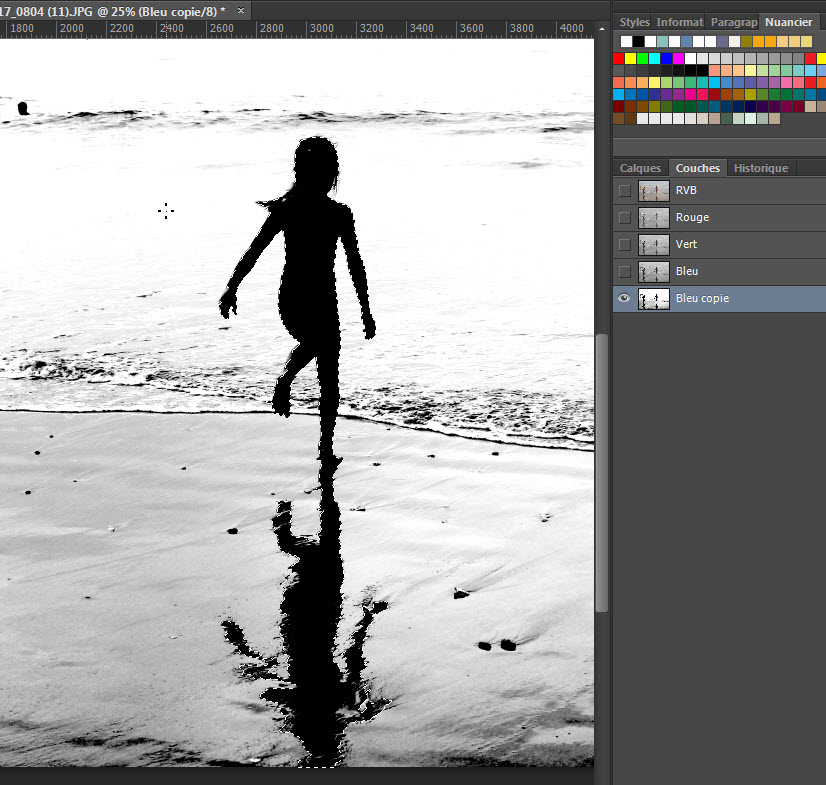Close the 17_0804 (11).JPG document tab

(x=240, y=10)
